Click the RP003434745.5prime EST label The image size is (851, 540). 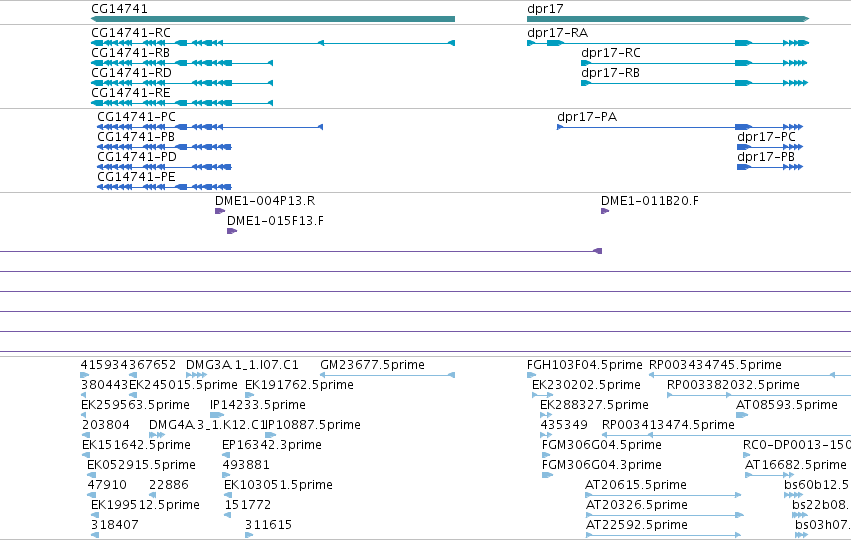(x=715, y=365)
